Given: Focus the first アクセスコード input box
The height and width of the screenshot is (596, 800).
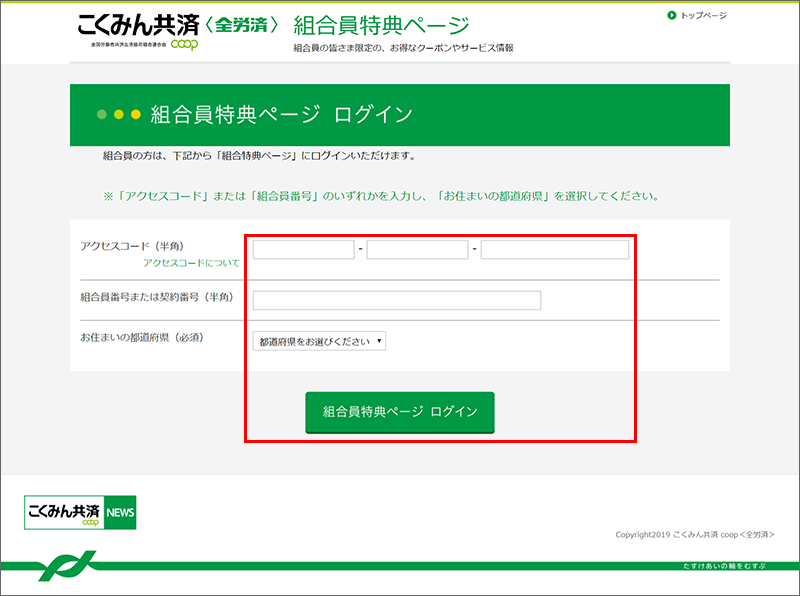Looking at the screenshot, I should coord(304,250).
